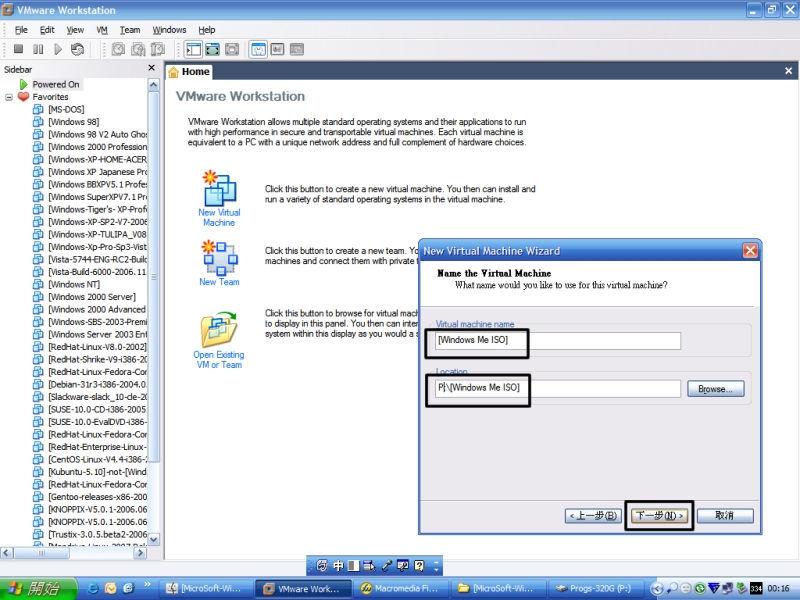
Task: Click the Reset circular-arrows icon in toolbar
Action: 78,49
